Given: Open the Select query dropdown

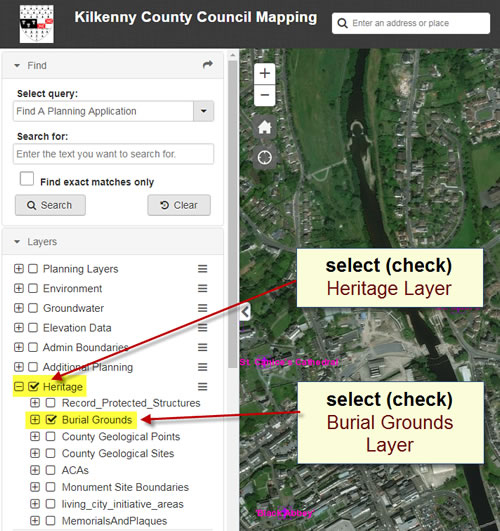Looking at the screenshot, I should pos(204,111).
